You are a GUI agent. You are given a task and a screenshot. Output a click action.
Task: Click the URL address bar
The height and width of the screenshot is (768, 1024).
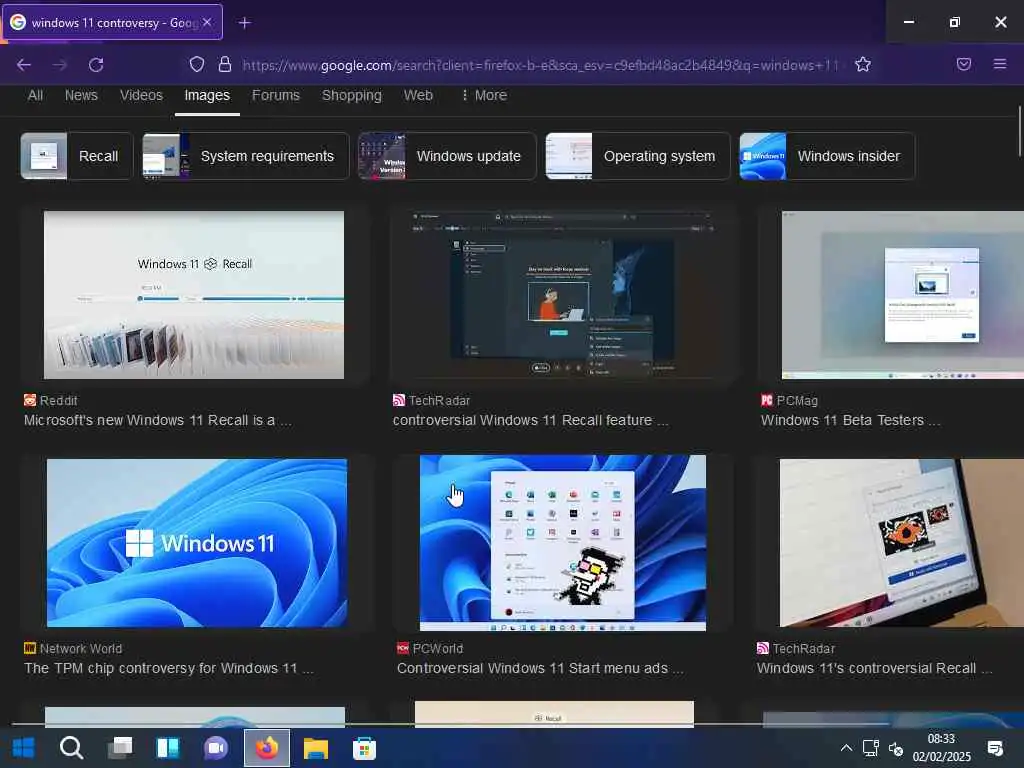point(540,65)
